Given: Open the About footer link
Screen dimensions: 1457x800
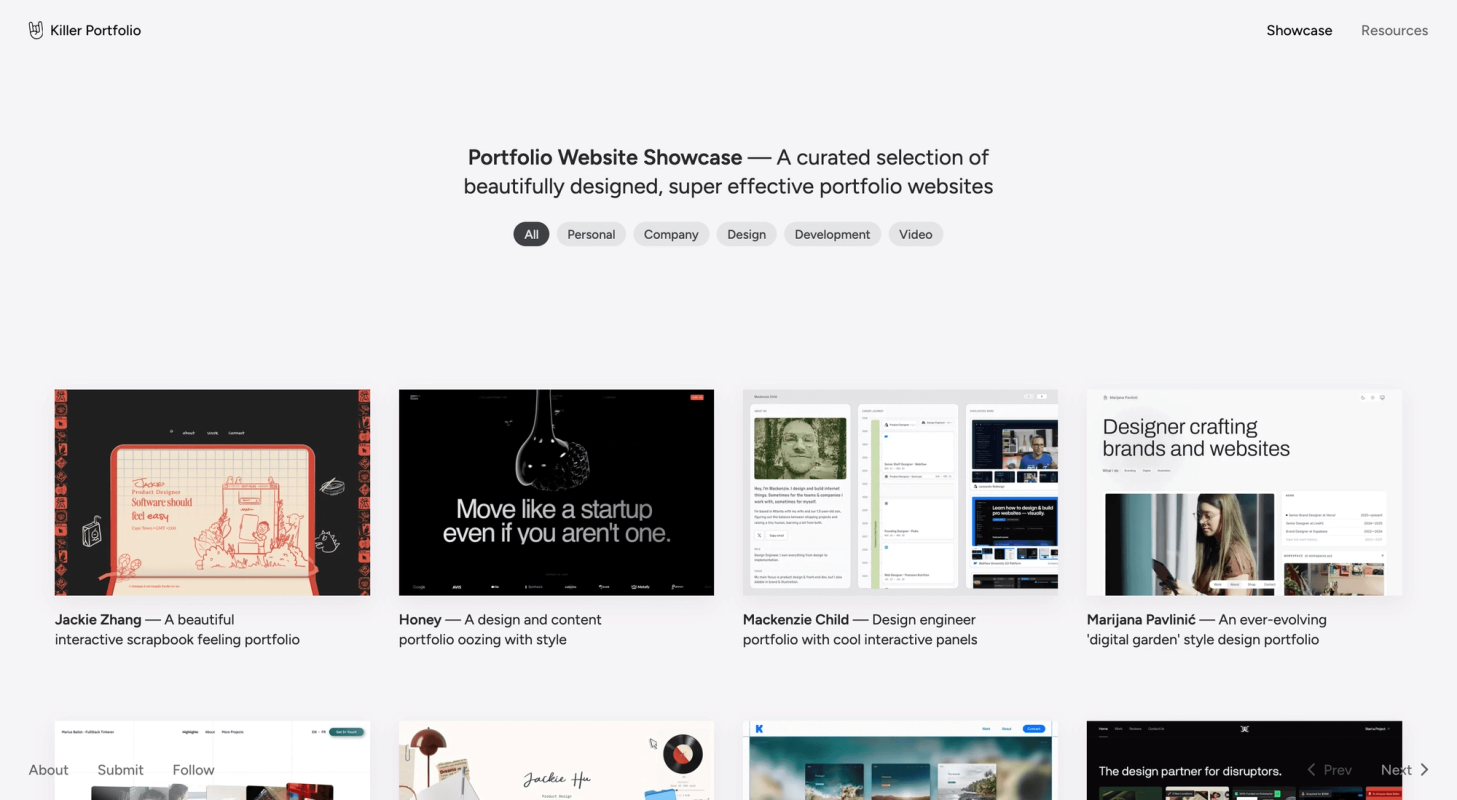Looking at the screenshot, I should click(48, 770).
